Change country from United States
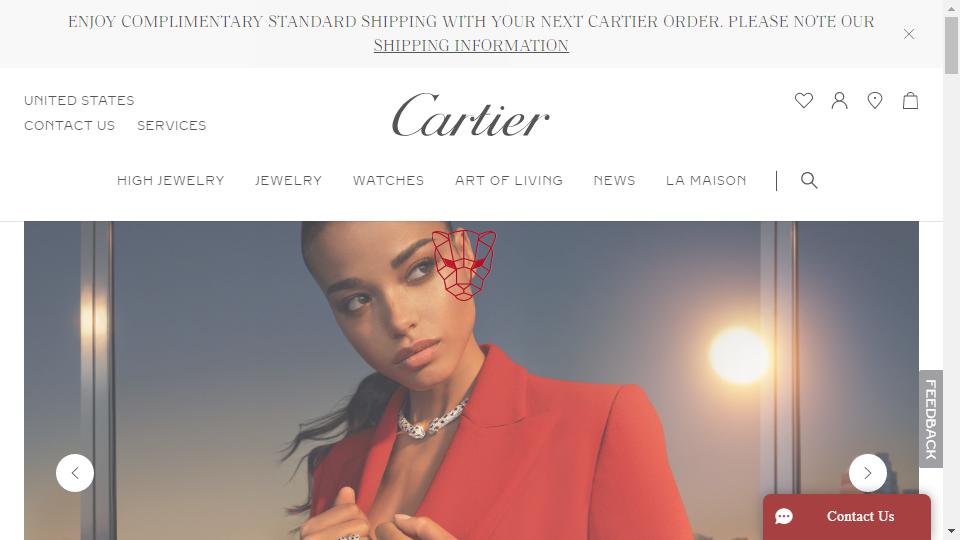Viewport: 960px width, 540px height. point(79,100)
